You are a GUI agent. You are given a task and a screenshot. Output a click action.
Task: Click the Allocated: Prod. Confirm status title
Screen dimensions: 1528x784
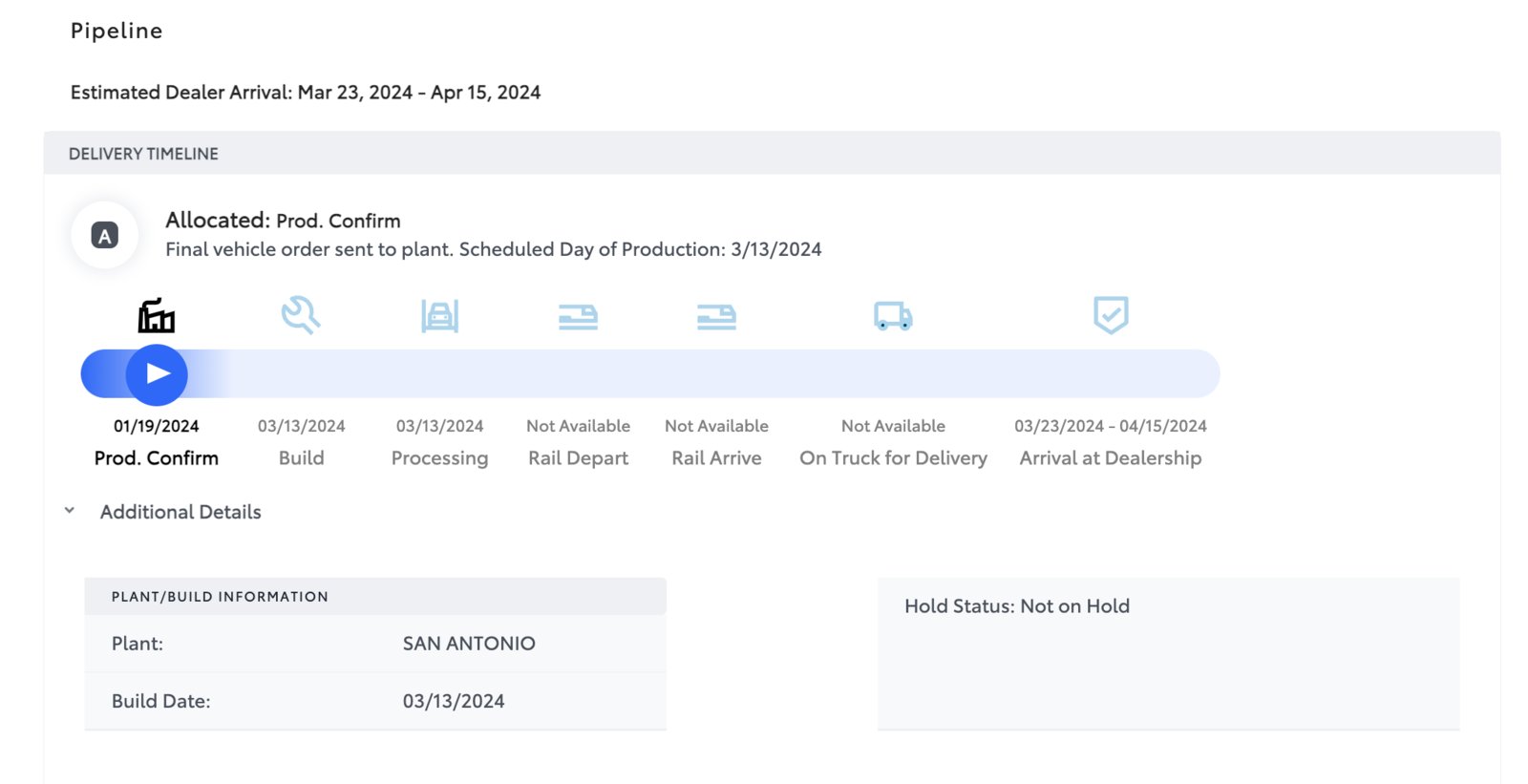click(x=283, y=221)
